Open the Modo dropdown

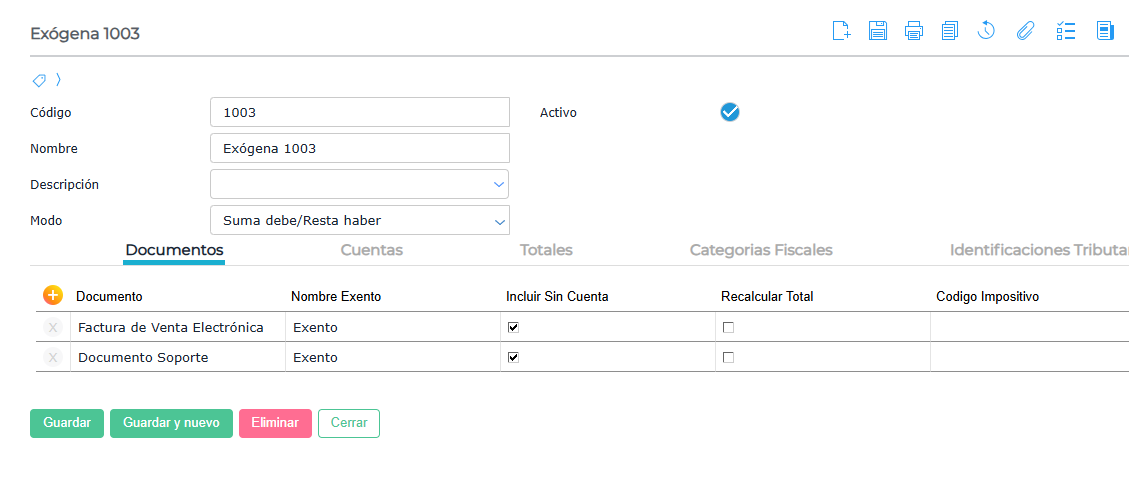click(x=500, y=220)
